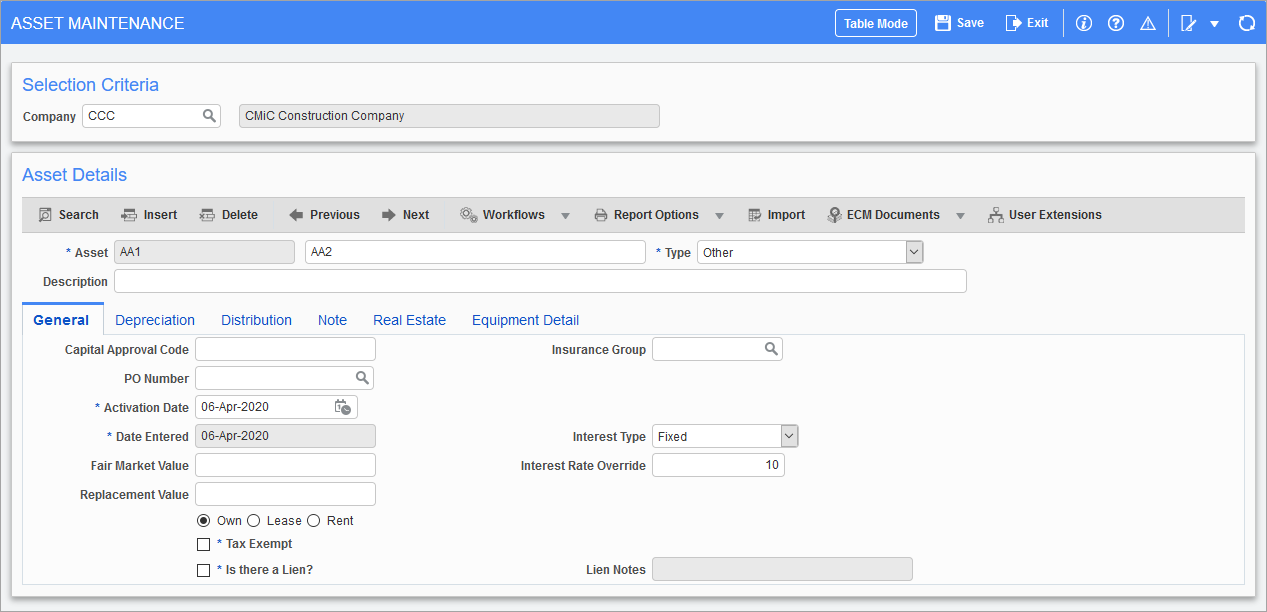Navigate to the Next asset record
The width and height of the screenshot is (1267, 612).
coord(404,214)
